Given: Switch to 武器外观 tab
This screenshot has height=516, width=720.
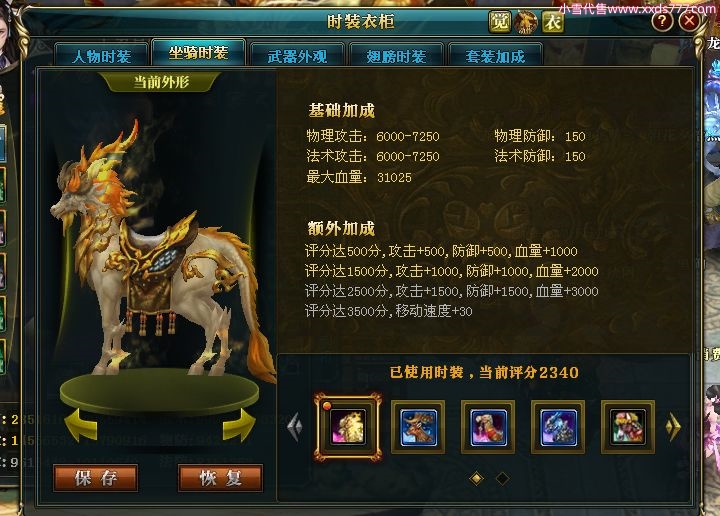Looking at the screenshot, I should [x=298, y=56].
